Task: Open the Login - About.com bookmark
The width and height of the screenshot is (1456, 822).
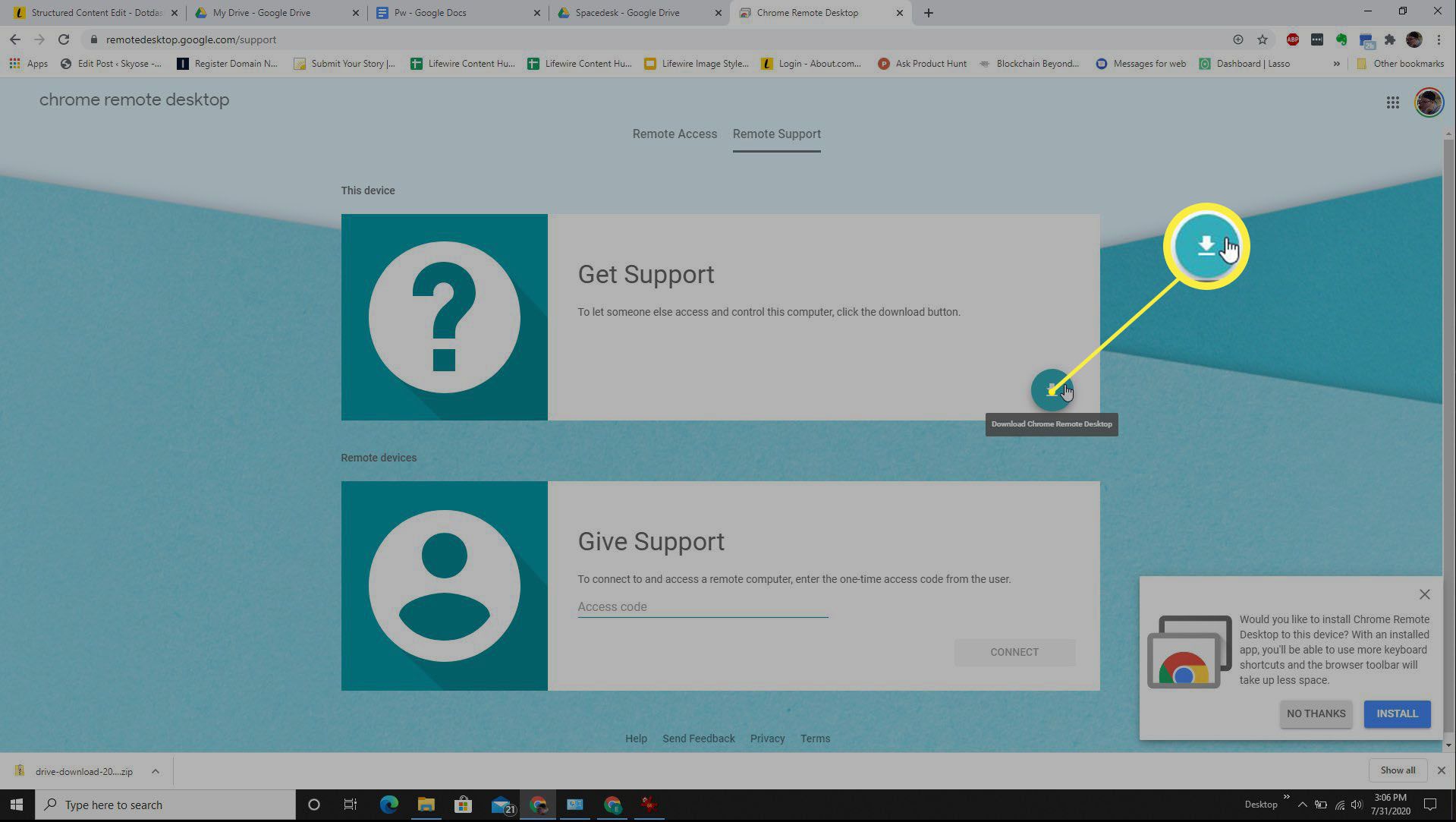Action: pos(811,64)
